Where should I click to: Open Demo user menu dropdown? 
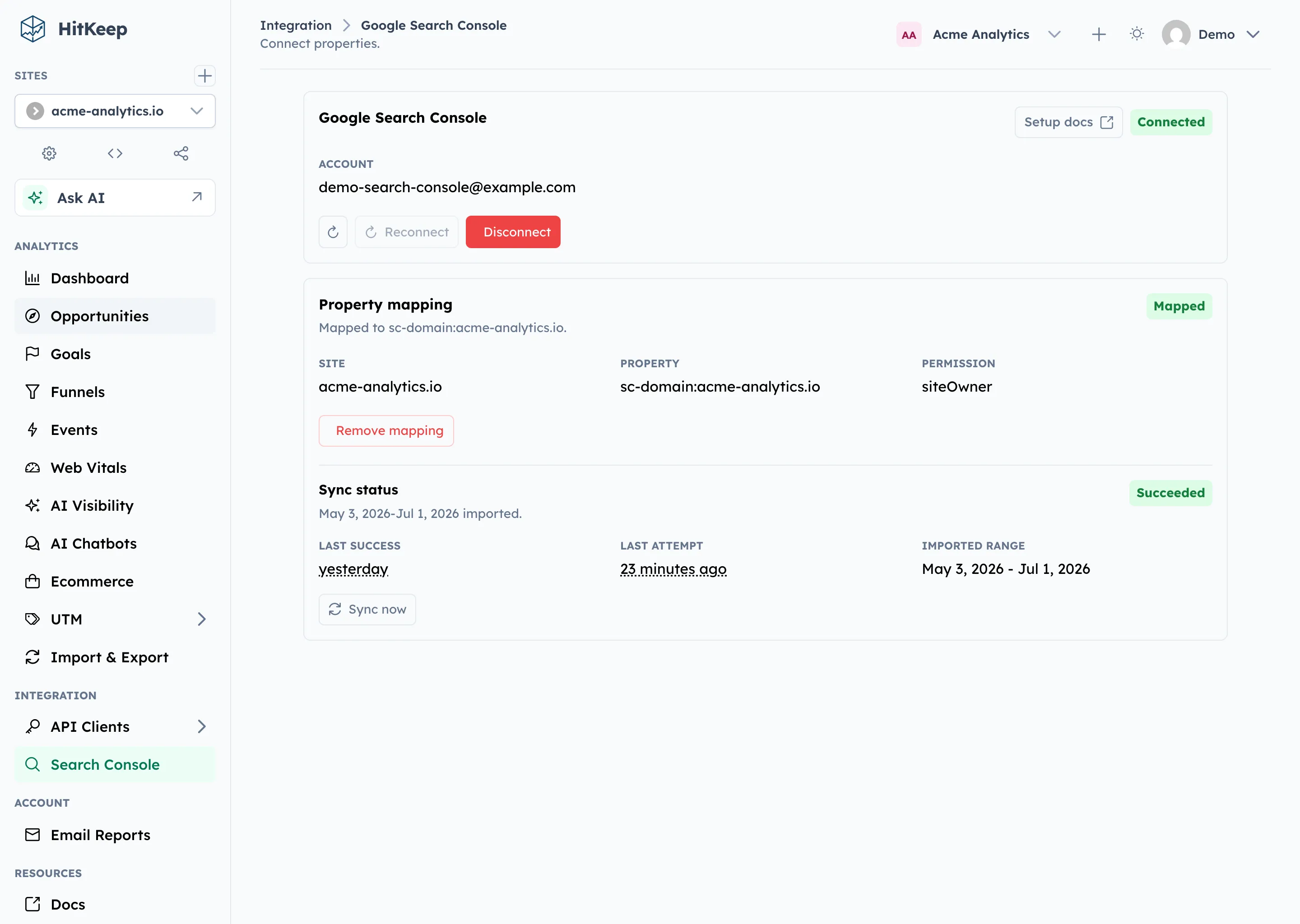[1211, 35]
